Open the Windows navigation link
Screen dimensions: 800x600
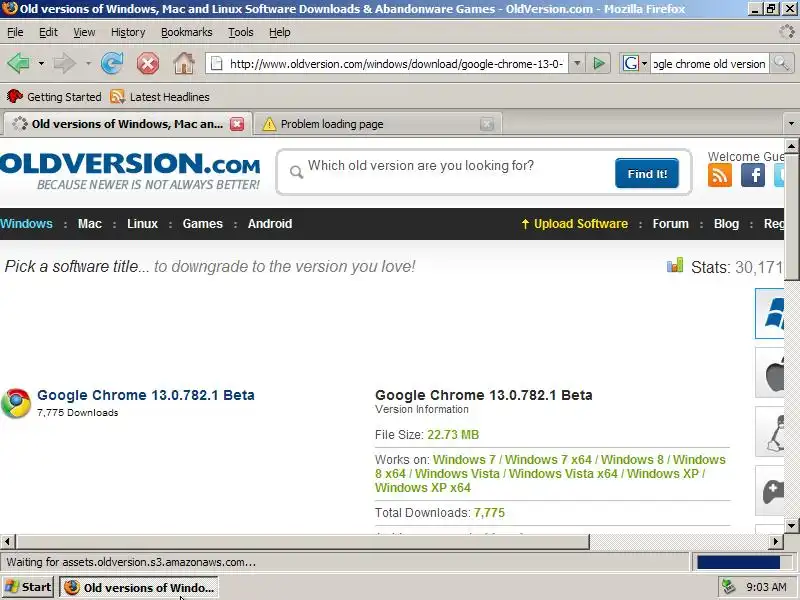[27, 223]
